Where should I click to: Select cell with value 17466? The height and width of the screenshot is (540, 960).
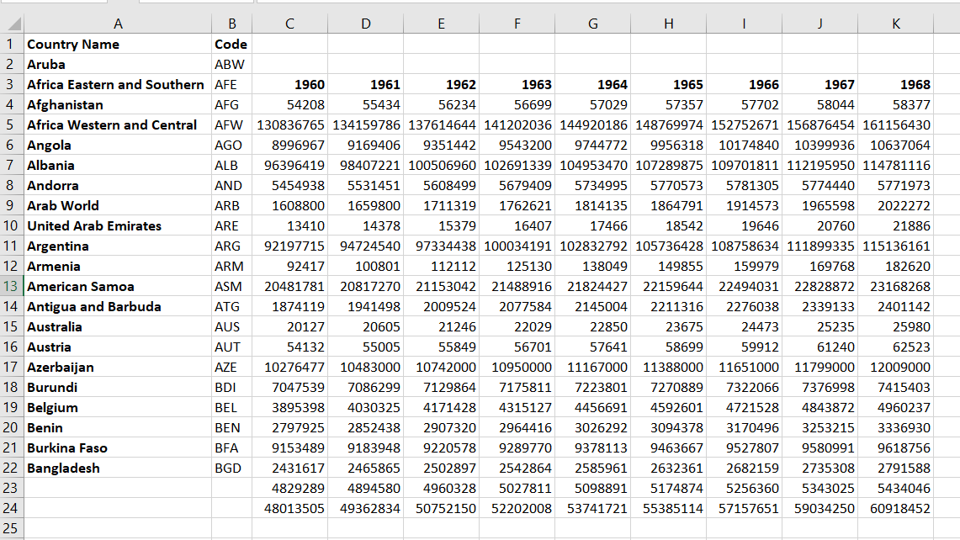point(593,226)
